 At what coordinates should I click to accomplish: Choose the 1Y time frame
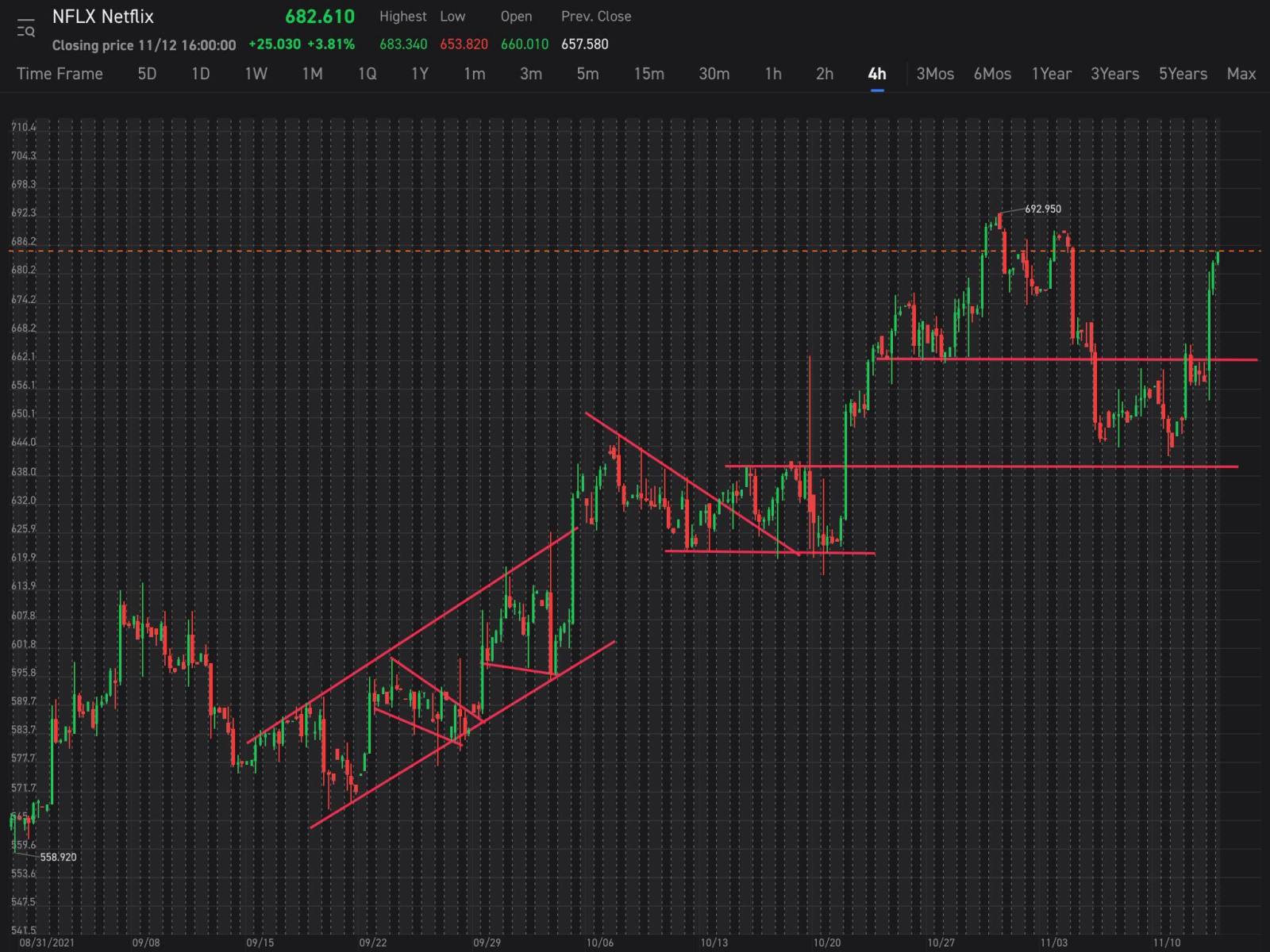tap(420, 74)
